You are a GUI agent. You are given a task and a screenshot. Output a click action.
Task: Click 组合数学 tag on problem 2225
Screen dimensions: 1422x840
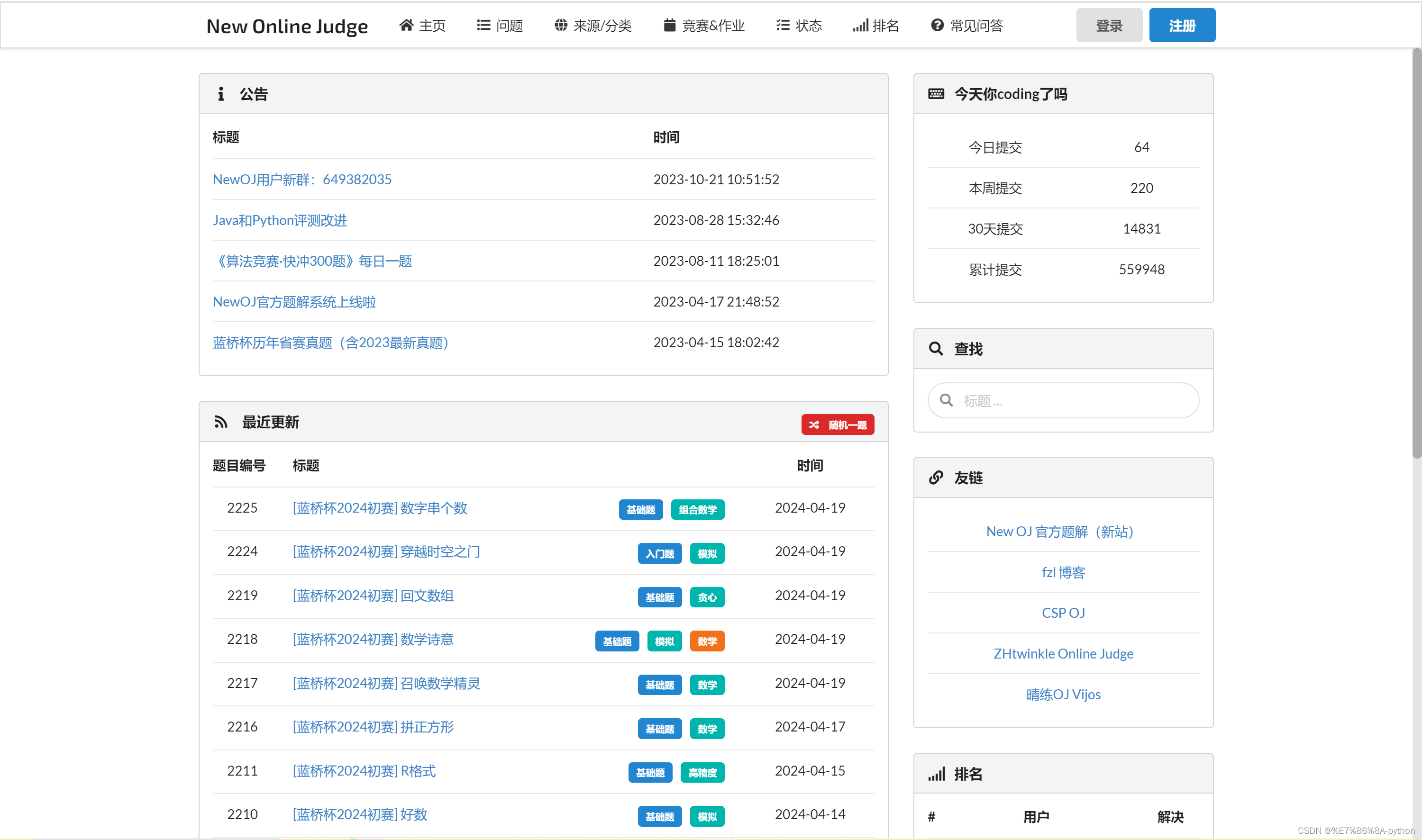click(698, 509)
